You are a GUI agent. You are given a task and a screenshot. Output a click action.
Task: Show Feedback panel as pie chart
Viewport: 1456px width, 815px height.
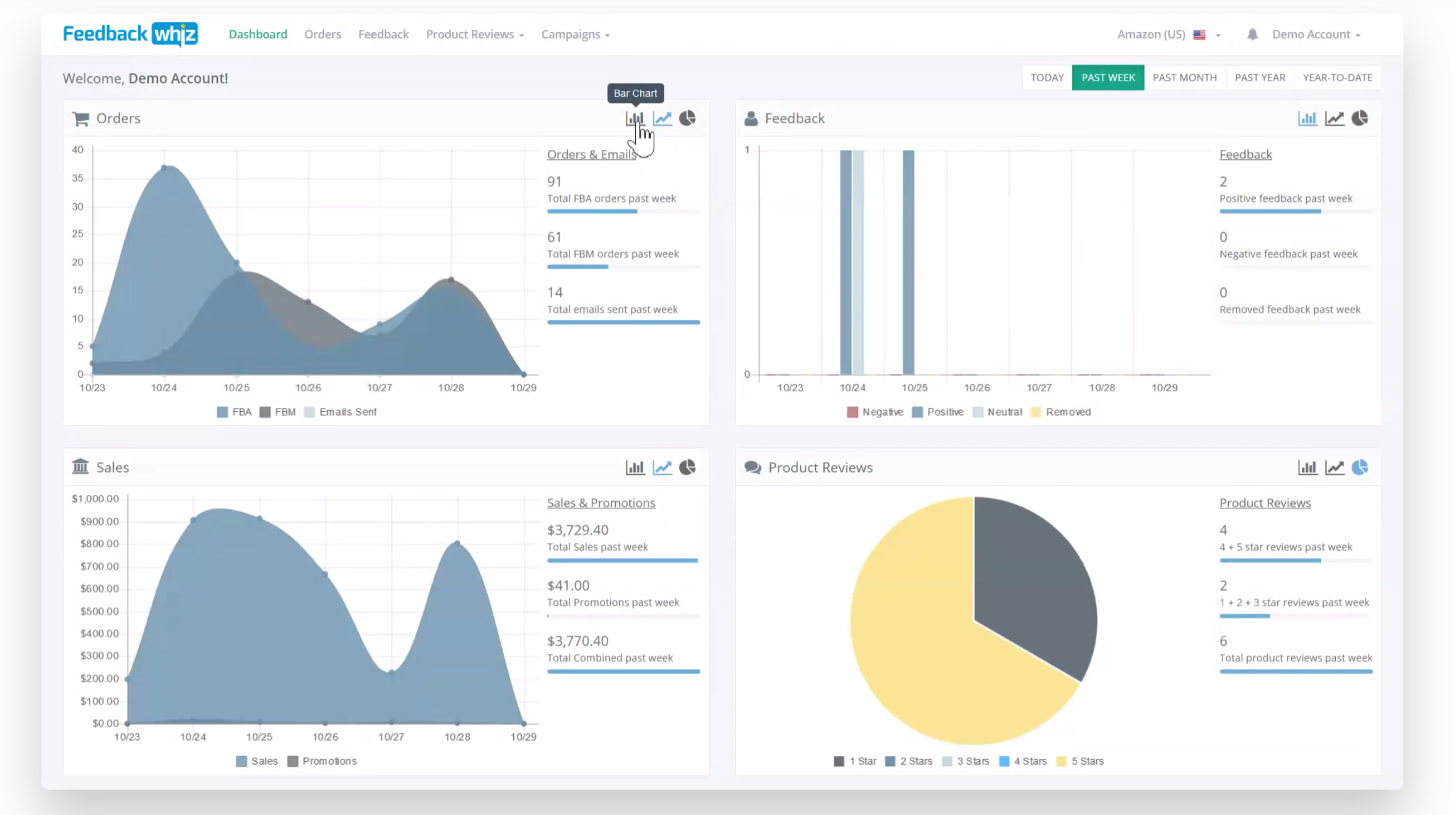pyautogui.click(x=1359, y=118)
